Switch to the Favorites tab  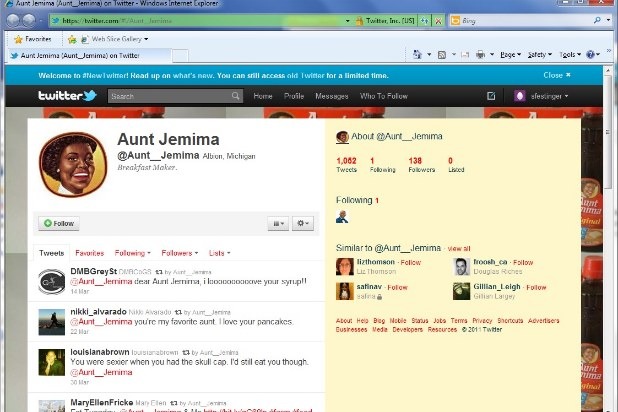pyautogui.click(x=89, y=253)
